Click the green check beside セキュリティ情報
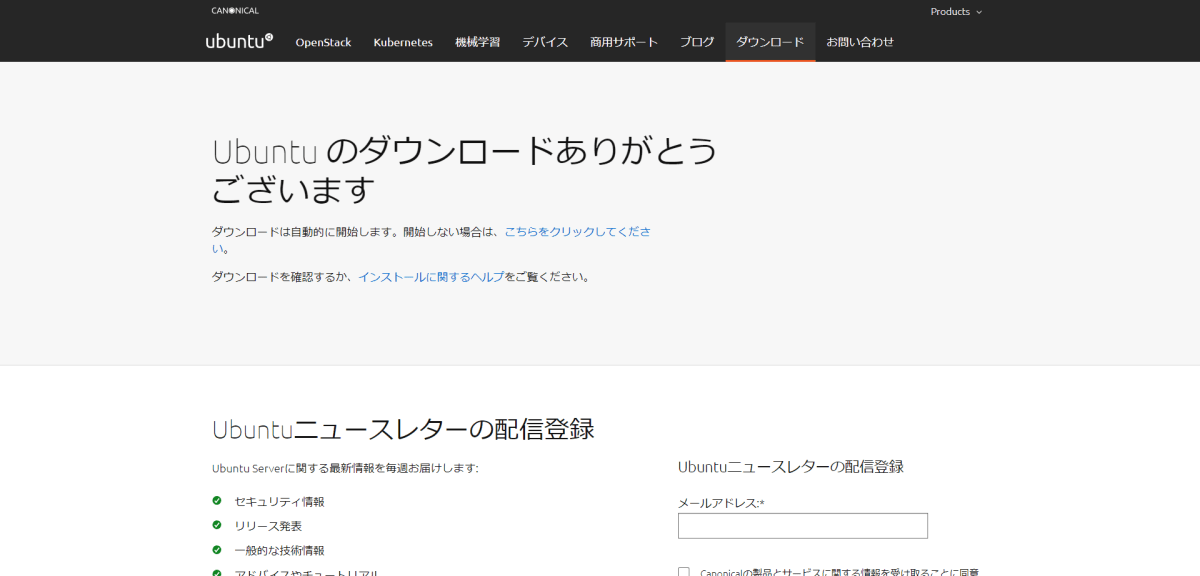Screen dimensions: 1200x576 [217, 501]
